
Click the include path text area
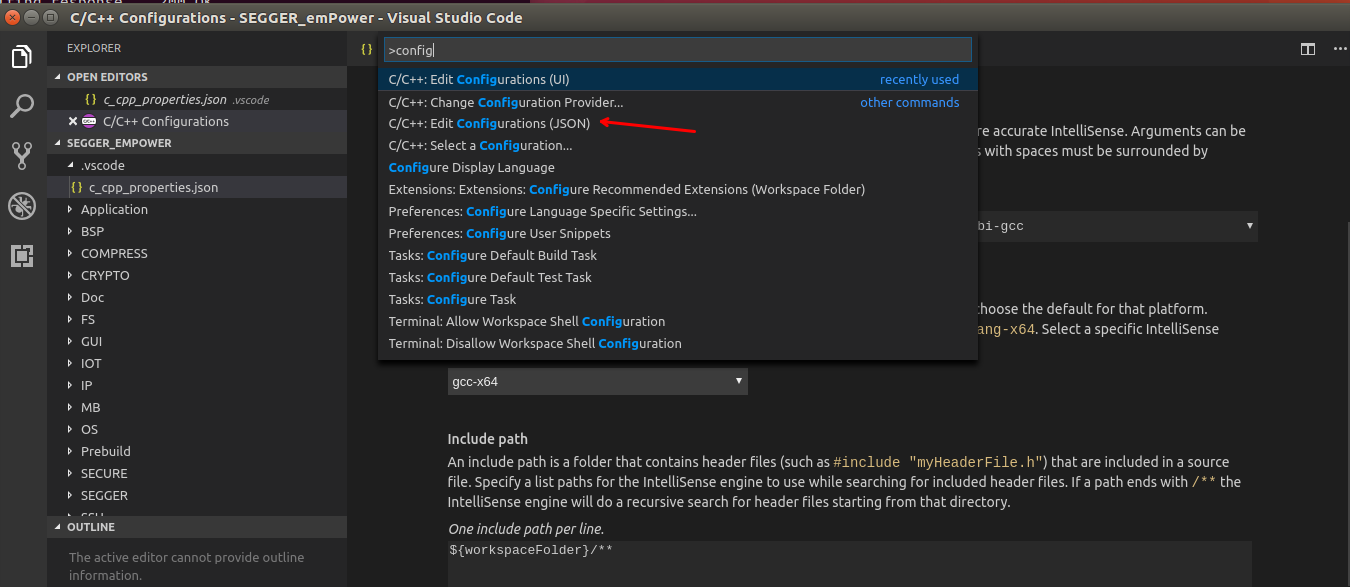849,563
